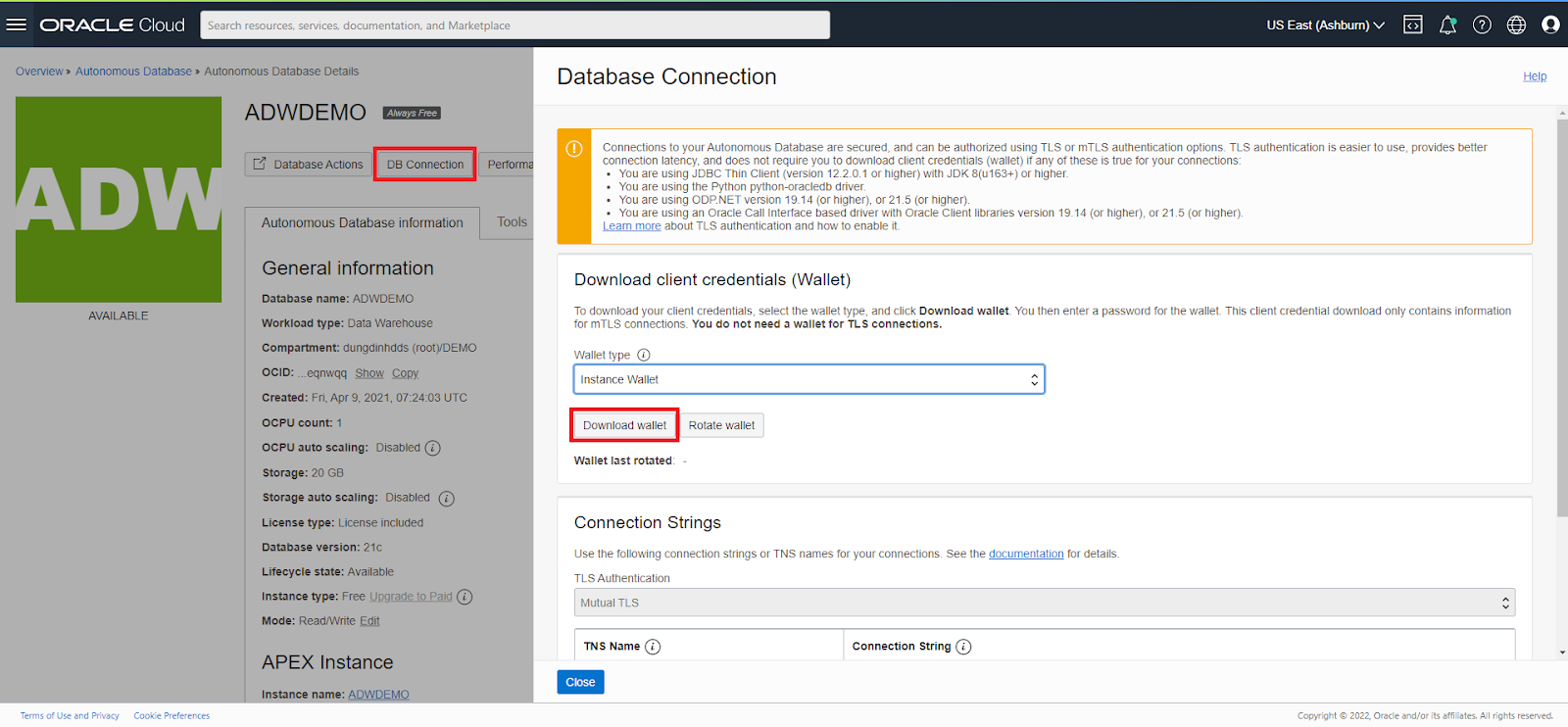Image resolution: width=1568 pixels, height=727 pixels.
Task: Click the ADW database thumbnail image
Action: click(x=119, y=199)
